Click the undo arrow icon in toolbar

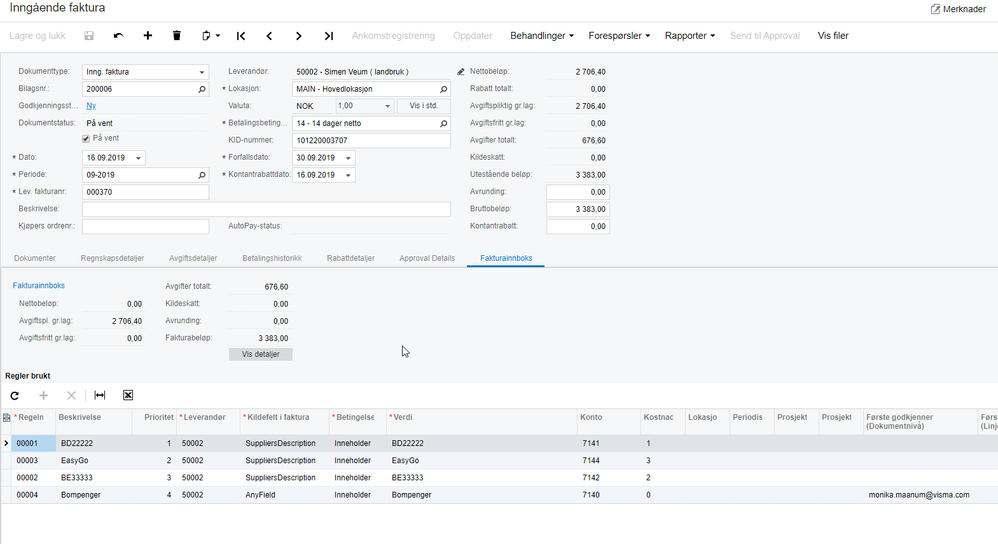point(118,36)
